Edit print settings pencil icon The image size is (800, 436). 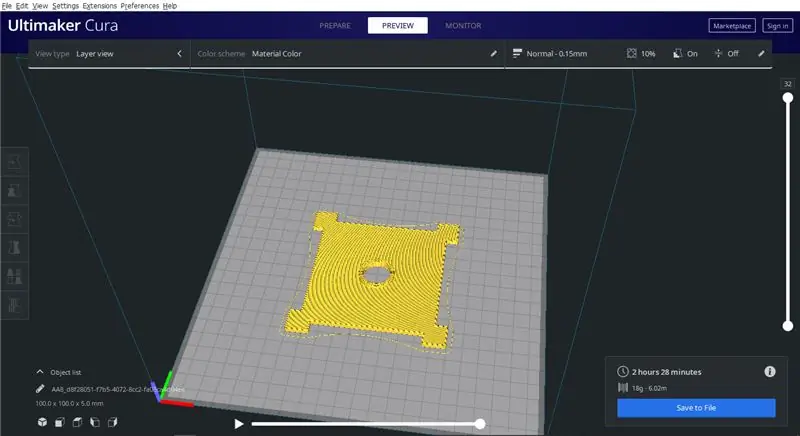point(761,54)
